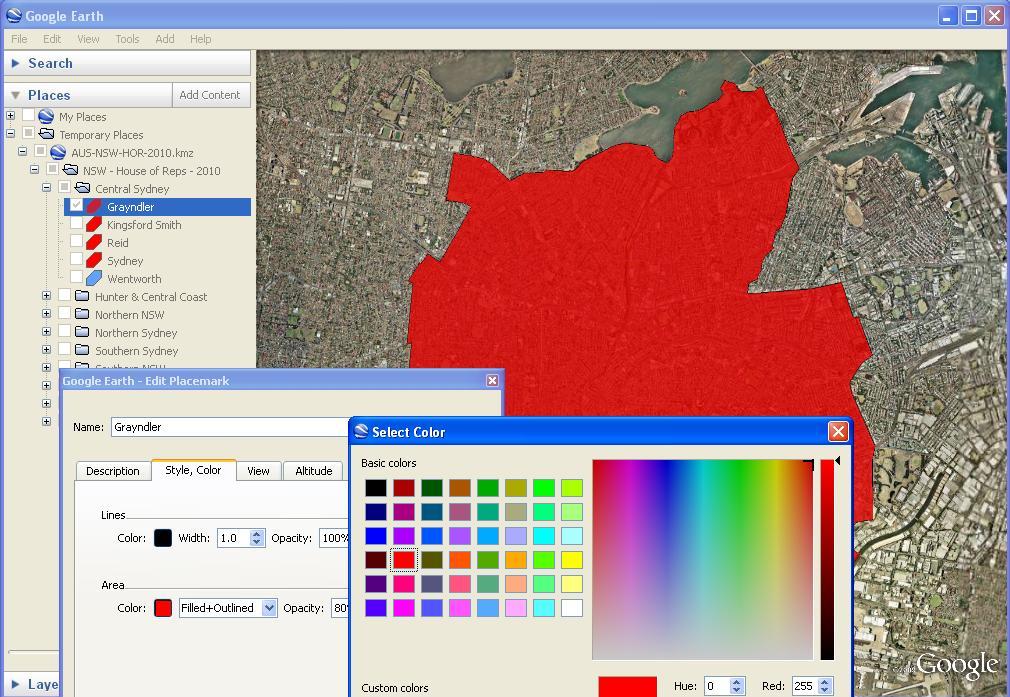Close the Select Color dialog
The image size is (1010, 697).
[x=838, y=432]
